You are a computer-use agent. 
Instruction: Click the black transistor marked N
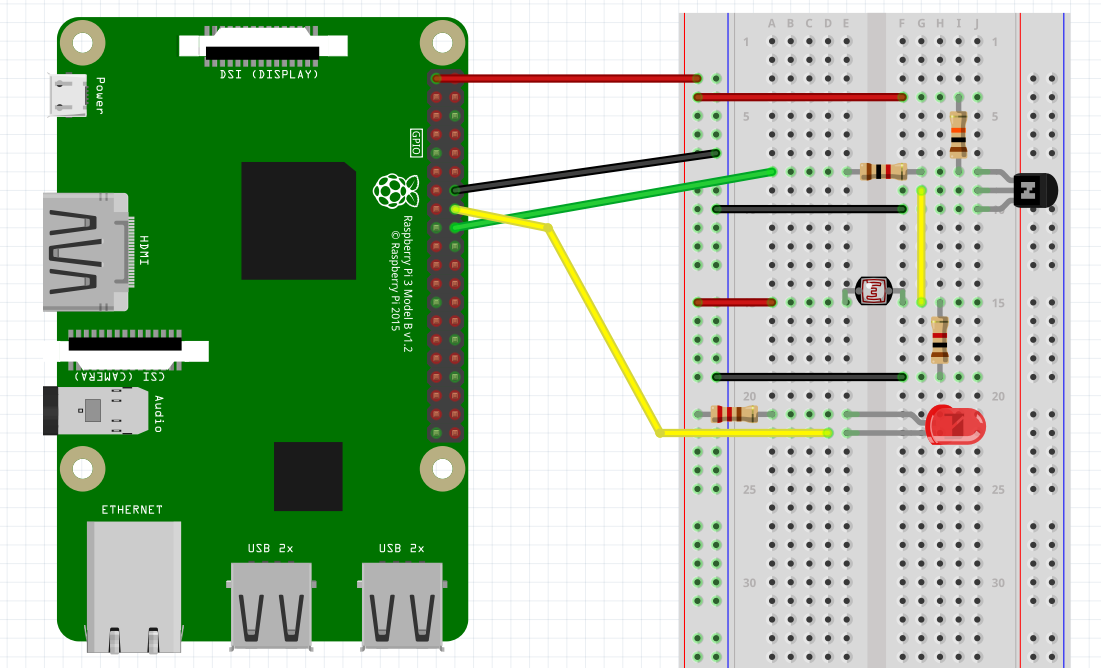pos(1035,190)
